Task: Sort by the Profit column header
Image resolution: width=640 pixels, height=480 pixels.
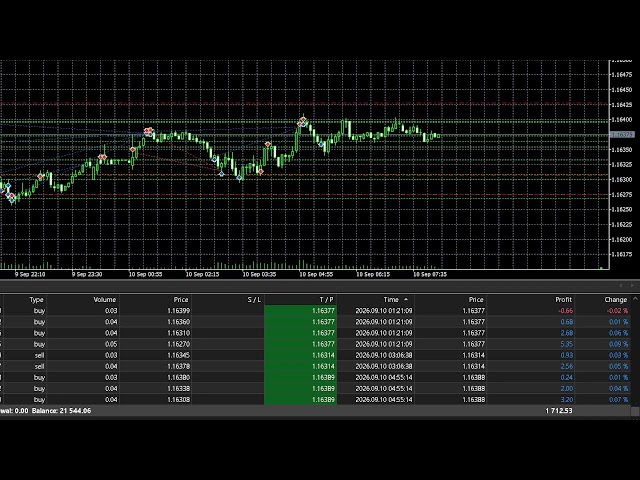Action: 564,300
